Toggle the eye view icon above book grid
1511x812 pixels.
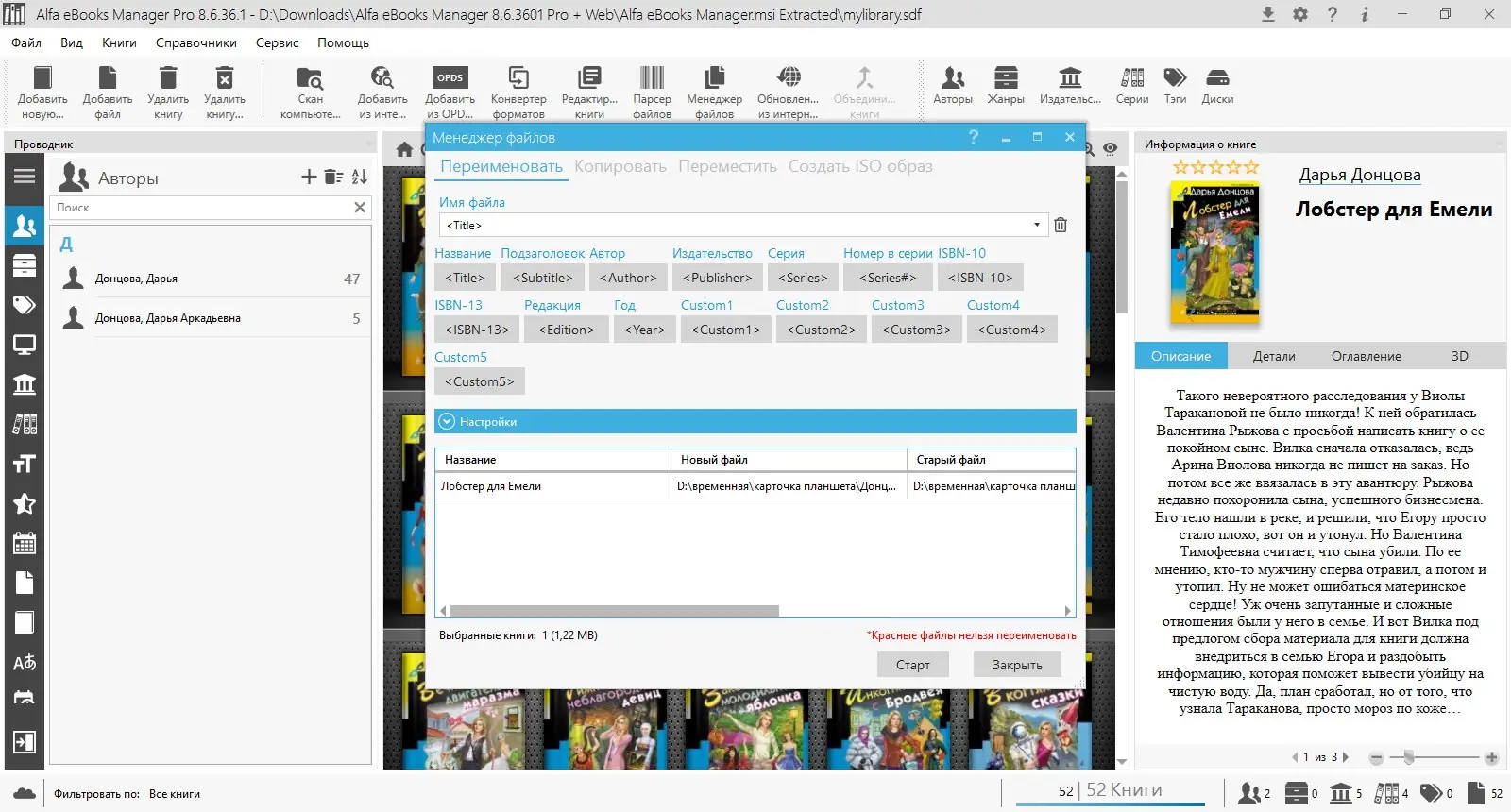1111,149
